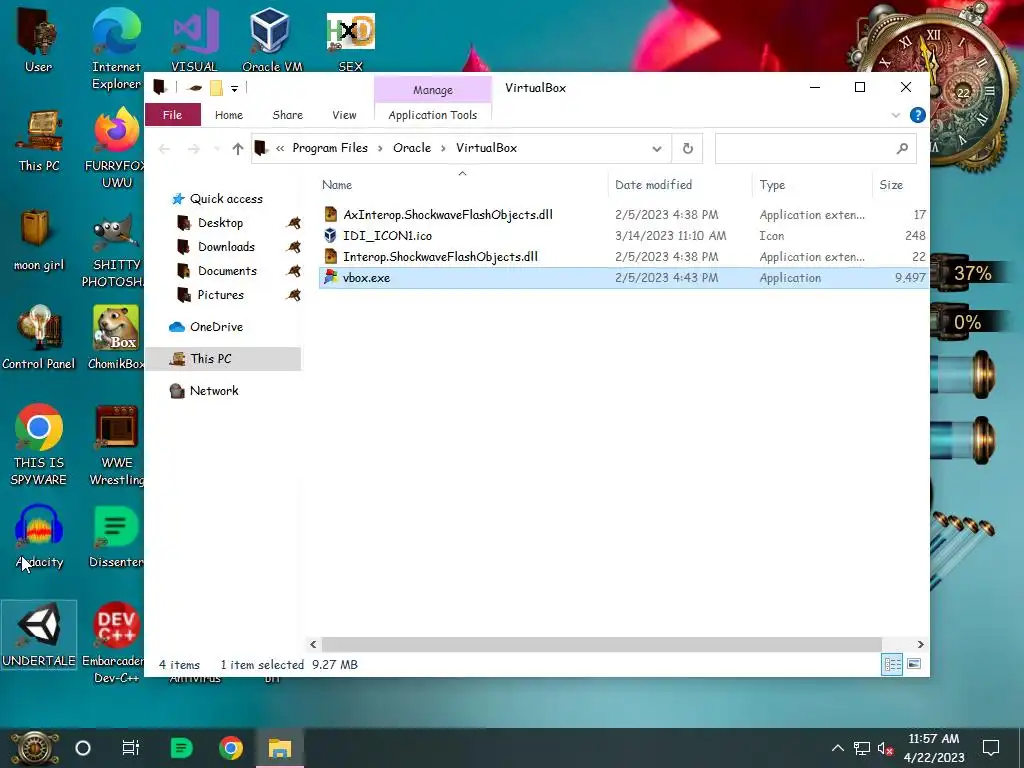Click File Explorer taskbar button
The image size is (1024, 768).
(x=280, y=748)
